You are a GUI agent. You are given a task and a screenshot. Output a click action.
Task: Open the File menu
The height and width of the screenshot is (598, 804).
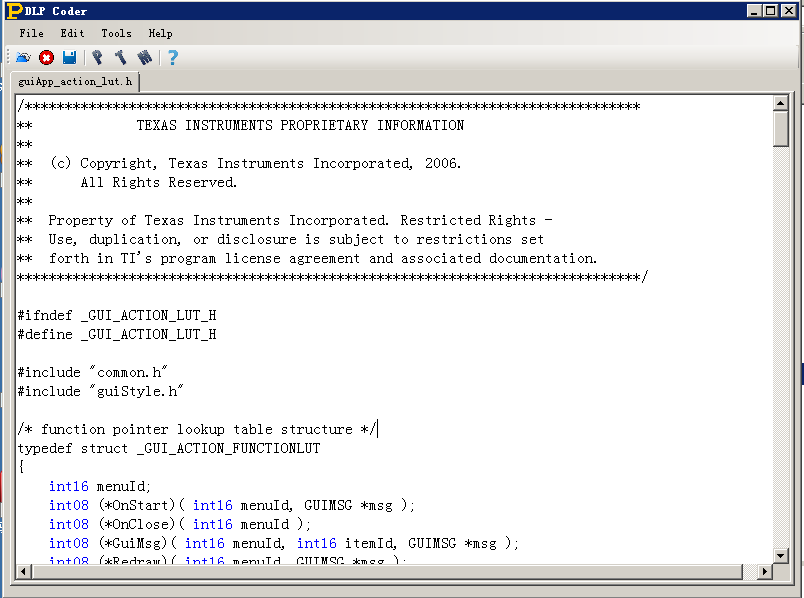click(31, 33)
